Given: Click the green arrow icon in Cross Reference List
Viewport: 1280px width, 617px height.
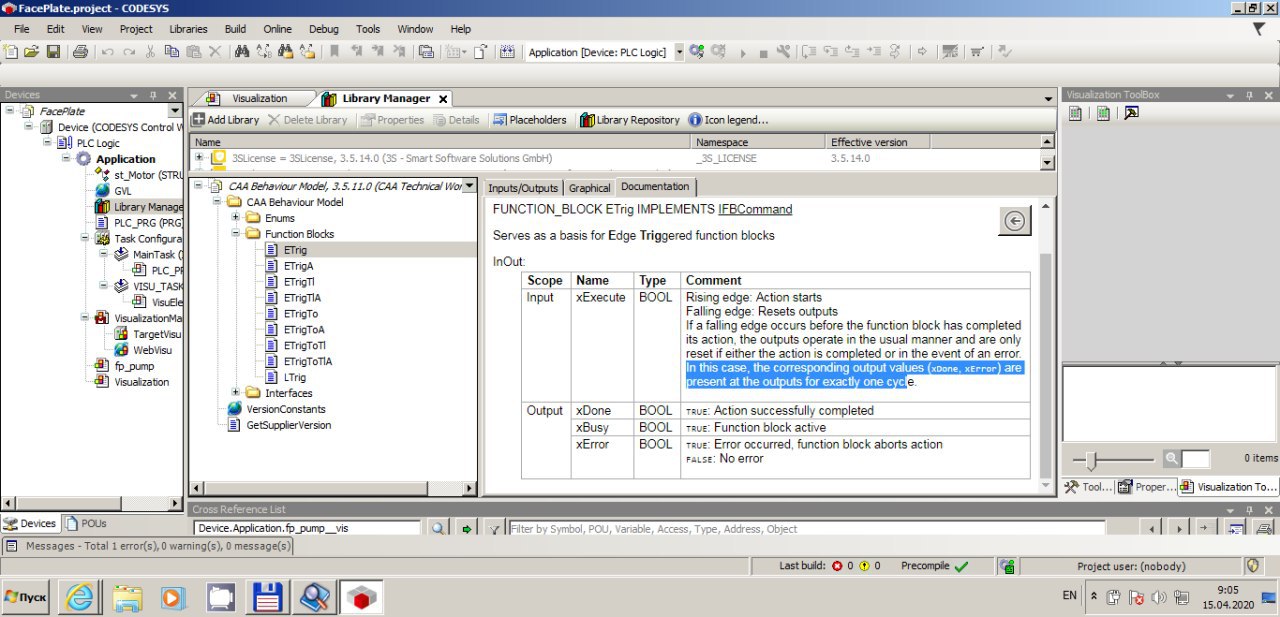Looking at the screenshot, I should (x=466, y=528).
